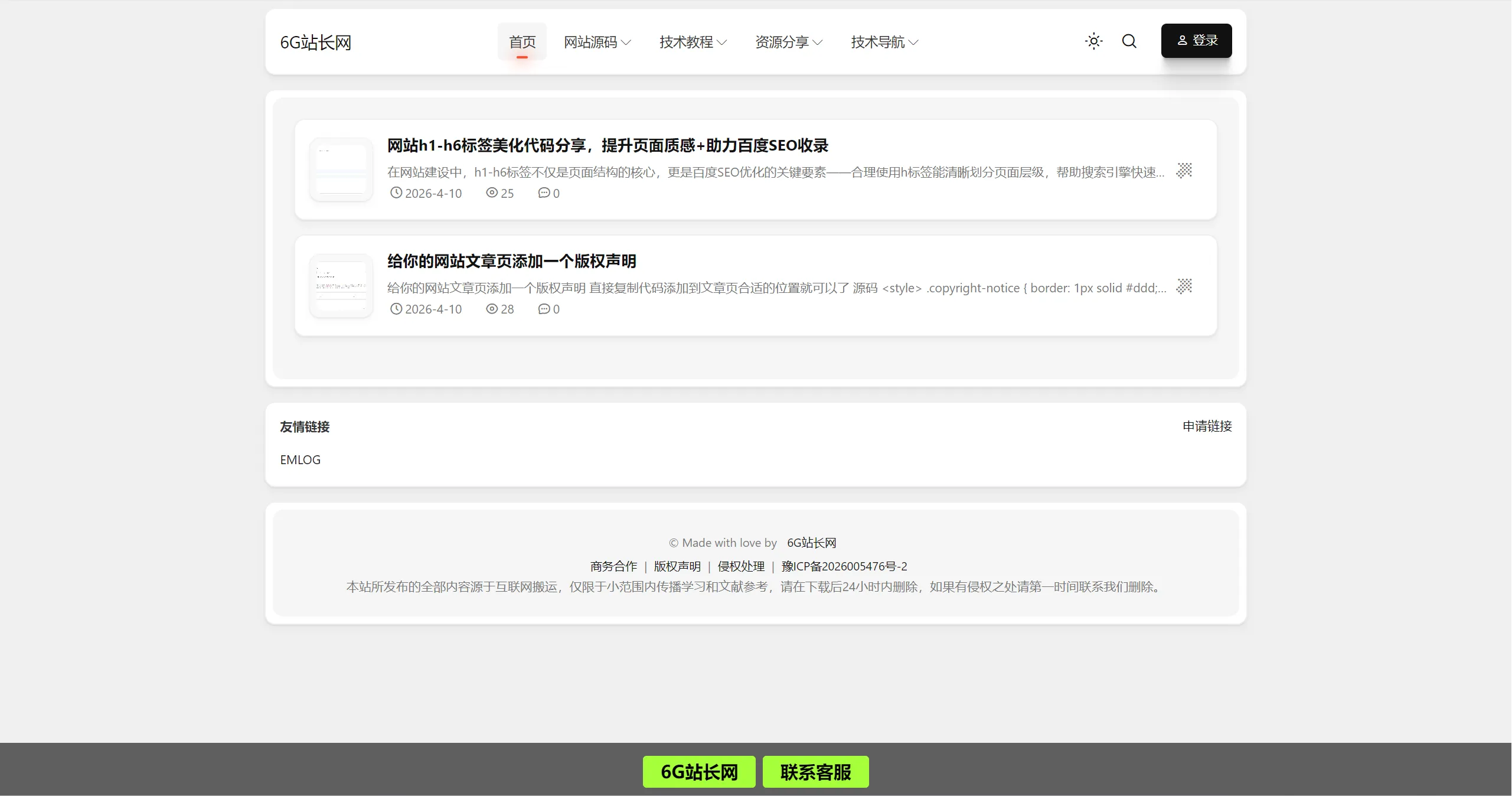This screenshot has width=1512, height=796.
Task: Select the 首页 navigation item
Action: (x=522, y=42)
